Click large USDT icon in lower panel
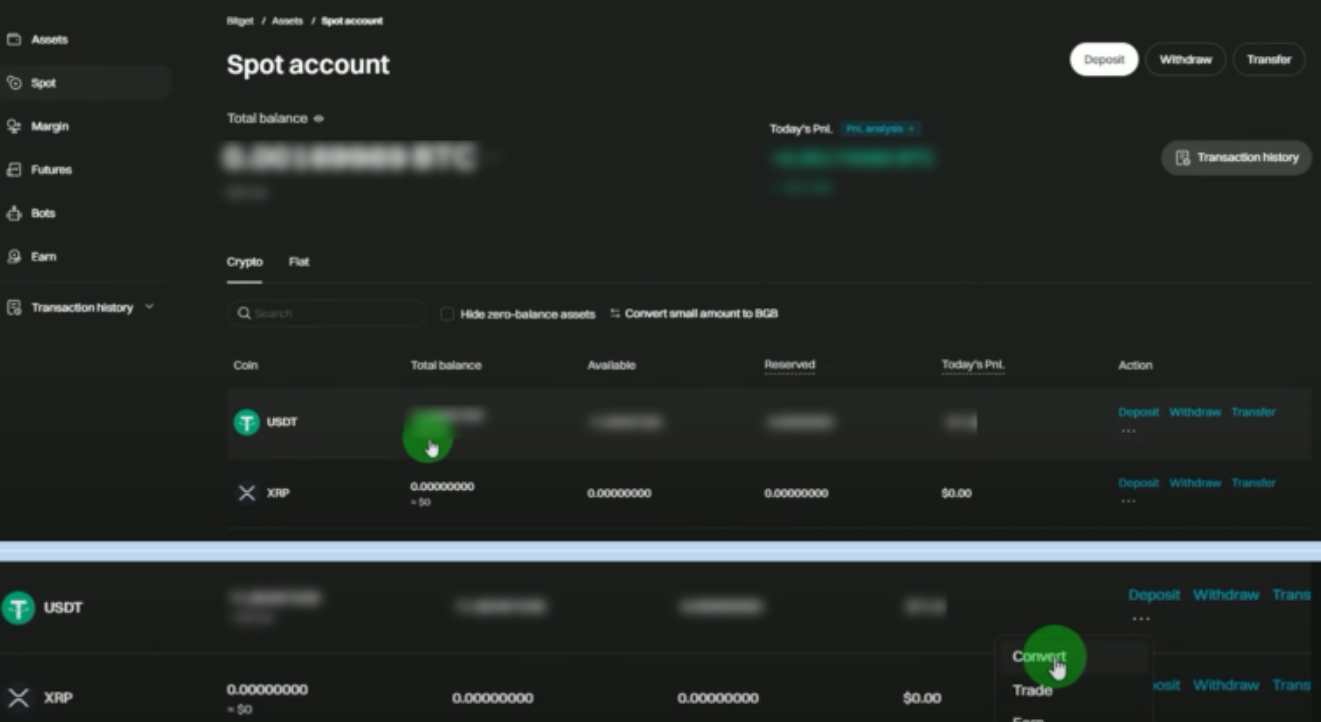This screenshot has height=722, width=1321. coord(18,607)
